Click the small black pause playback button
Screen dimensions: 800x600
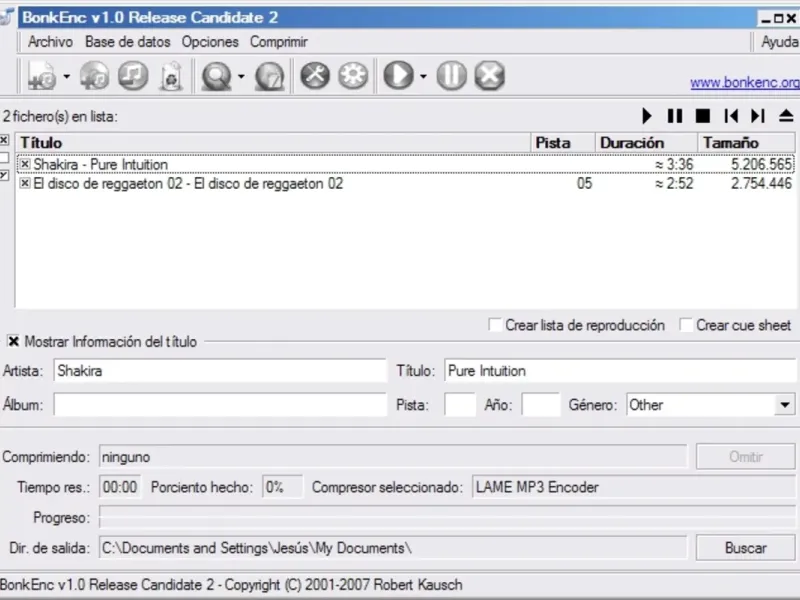pos(675,116)
